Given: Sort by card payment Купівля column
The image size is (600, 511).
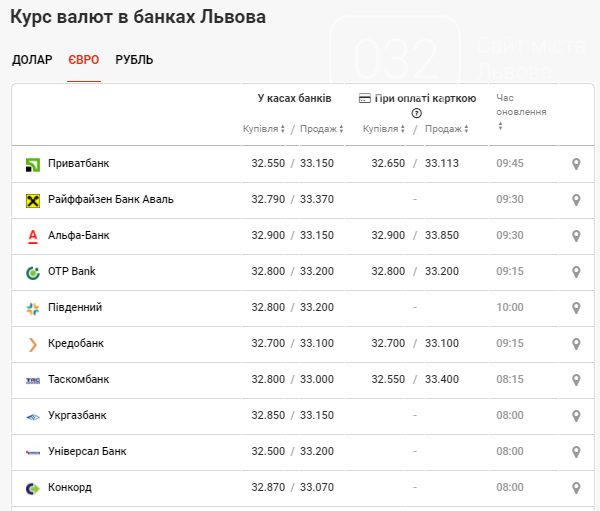Looking at the screenshot, I should [384, 129].
